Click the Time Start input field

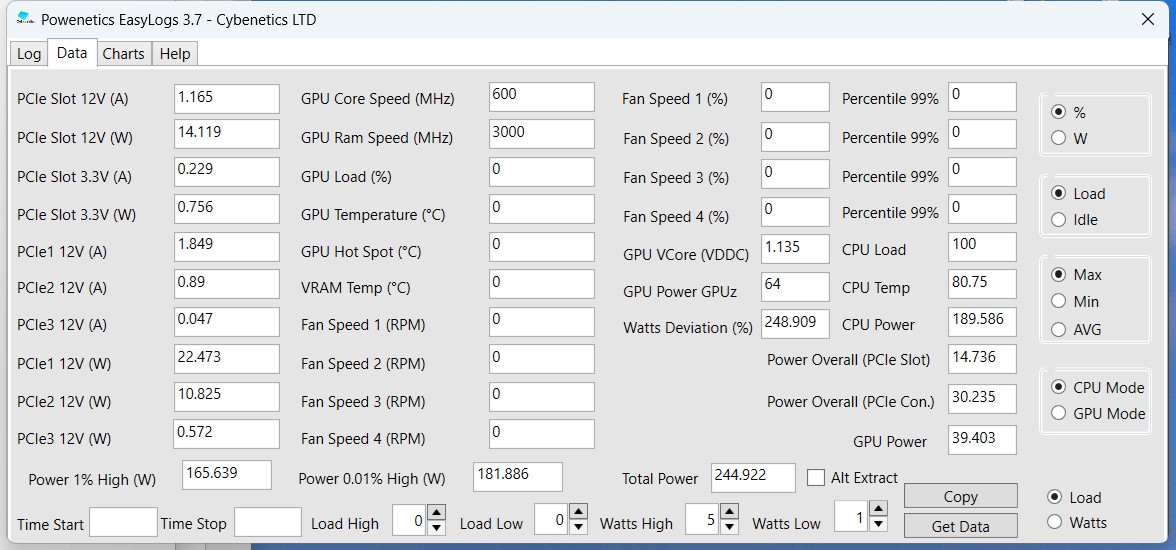pyautogui.click(x=123, y=522)
